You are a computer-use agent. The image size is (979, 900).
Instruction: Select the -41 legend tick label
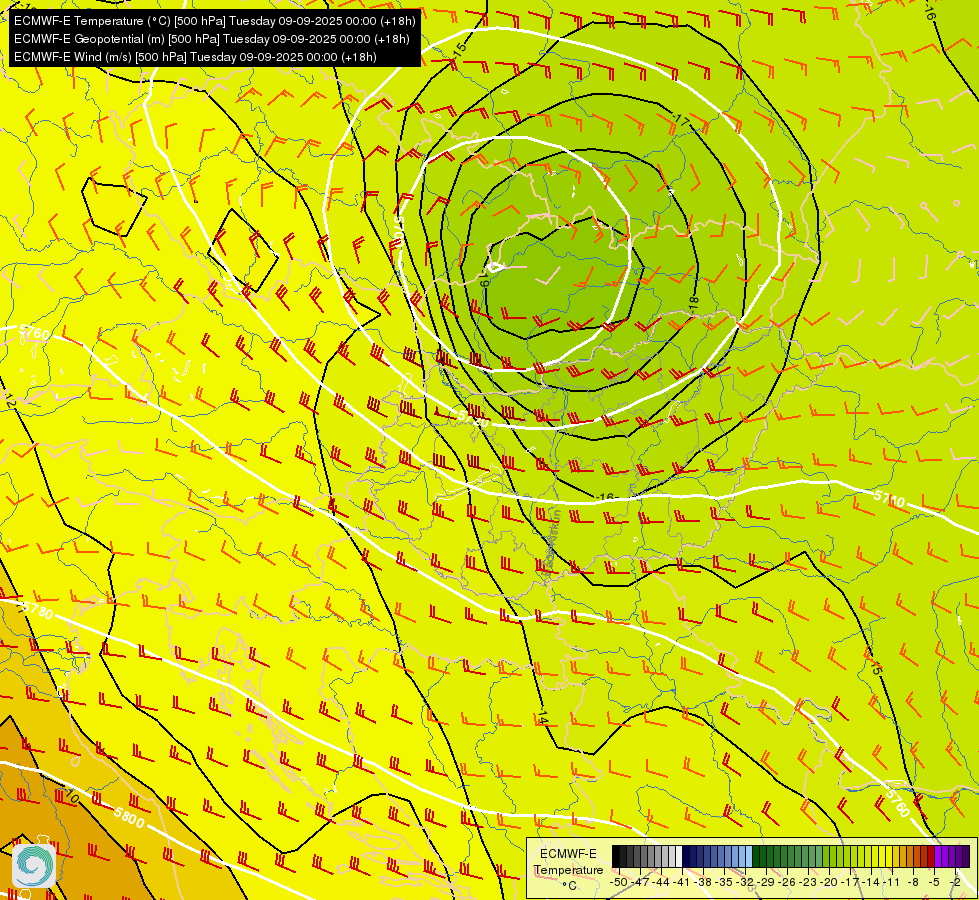[682, 882]
